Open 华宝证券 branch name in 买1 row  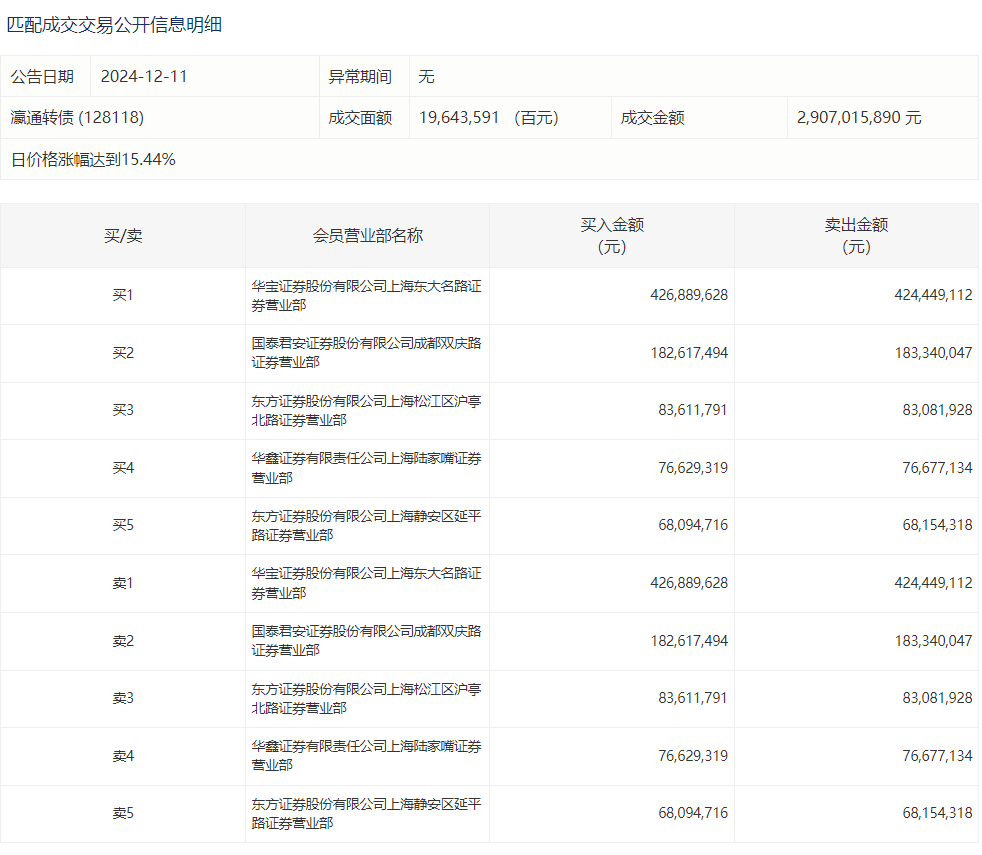(366, 296)
